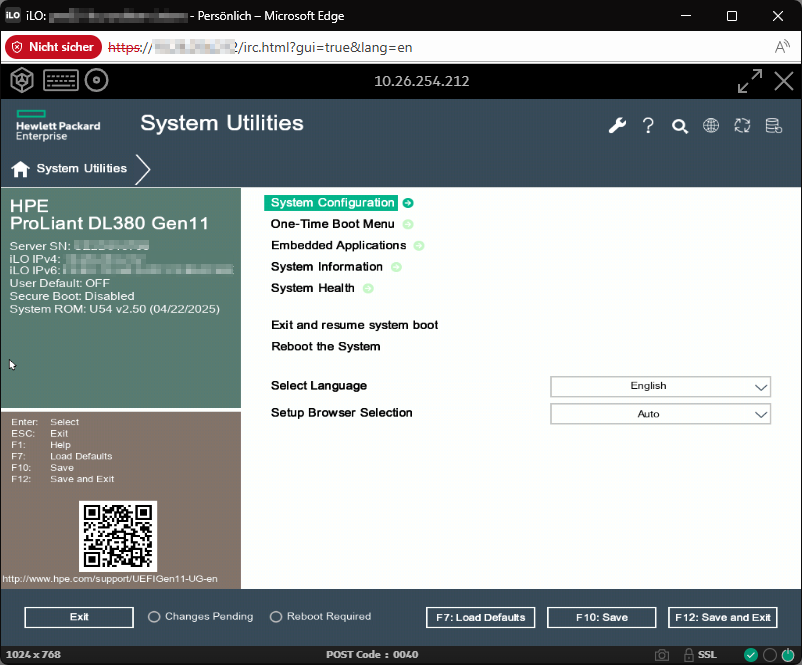
Task: Click F12: Save and Exit button
Action: tap(723, 617)
